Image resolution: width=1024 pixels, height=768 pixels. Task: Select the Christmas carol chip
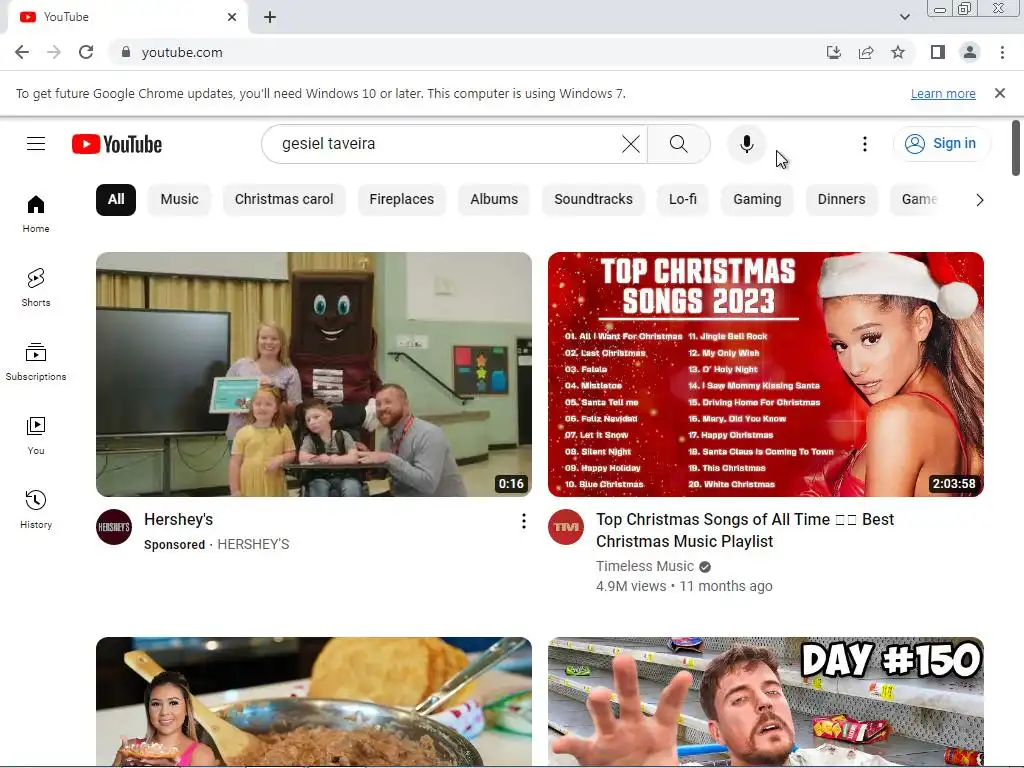(x=284, y=200)
